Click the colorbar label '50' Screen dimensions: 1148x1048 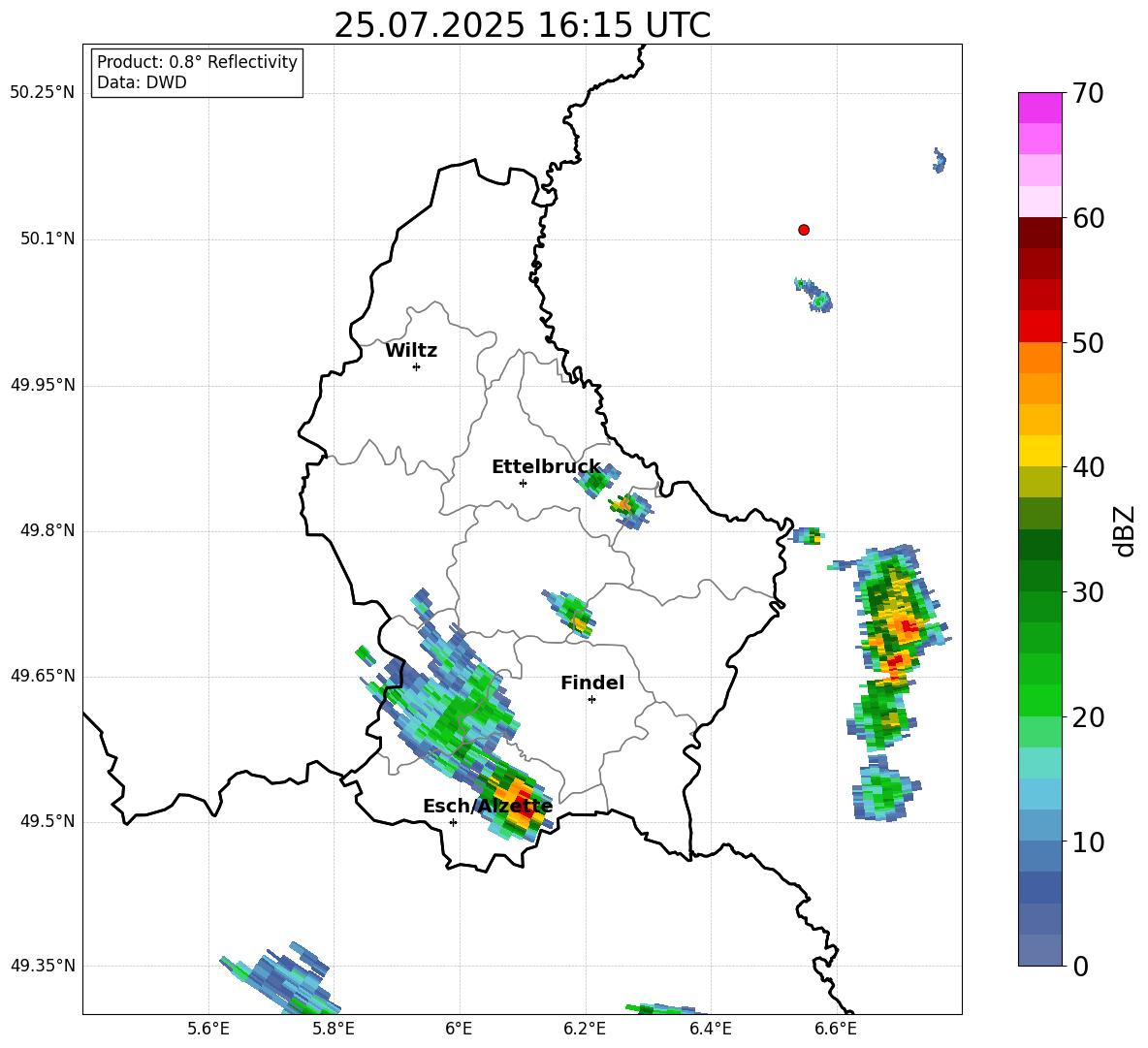(x=1088, y=343)
